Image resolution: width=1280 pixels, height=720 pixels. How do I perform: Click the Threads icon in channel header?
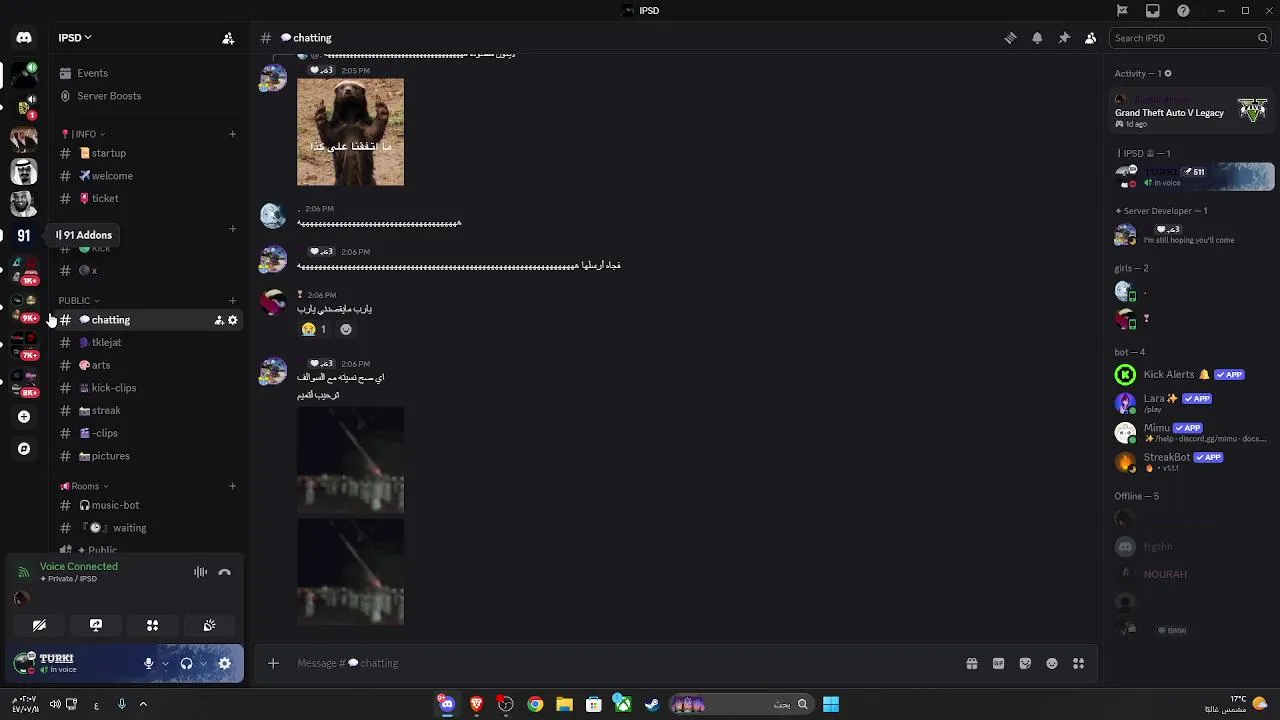[1010, 38]
